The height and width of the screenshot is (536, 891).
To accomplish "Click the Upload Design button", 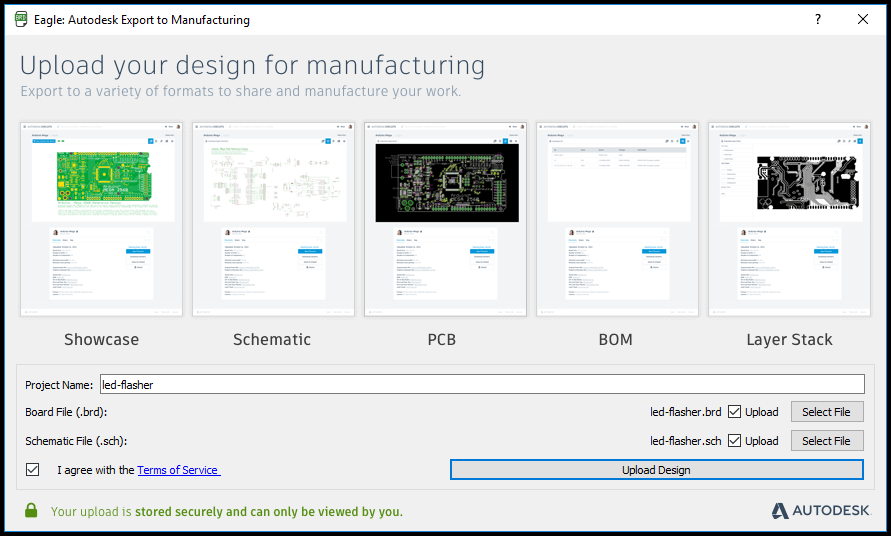I will point(656,469).
